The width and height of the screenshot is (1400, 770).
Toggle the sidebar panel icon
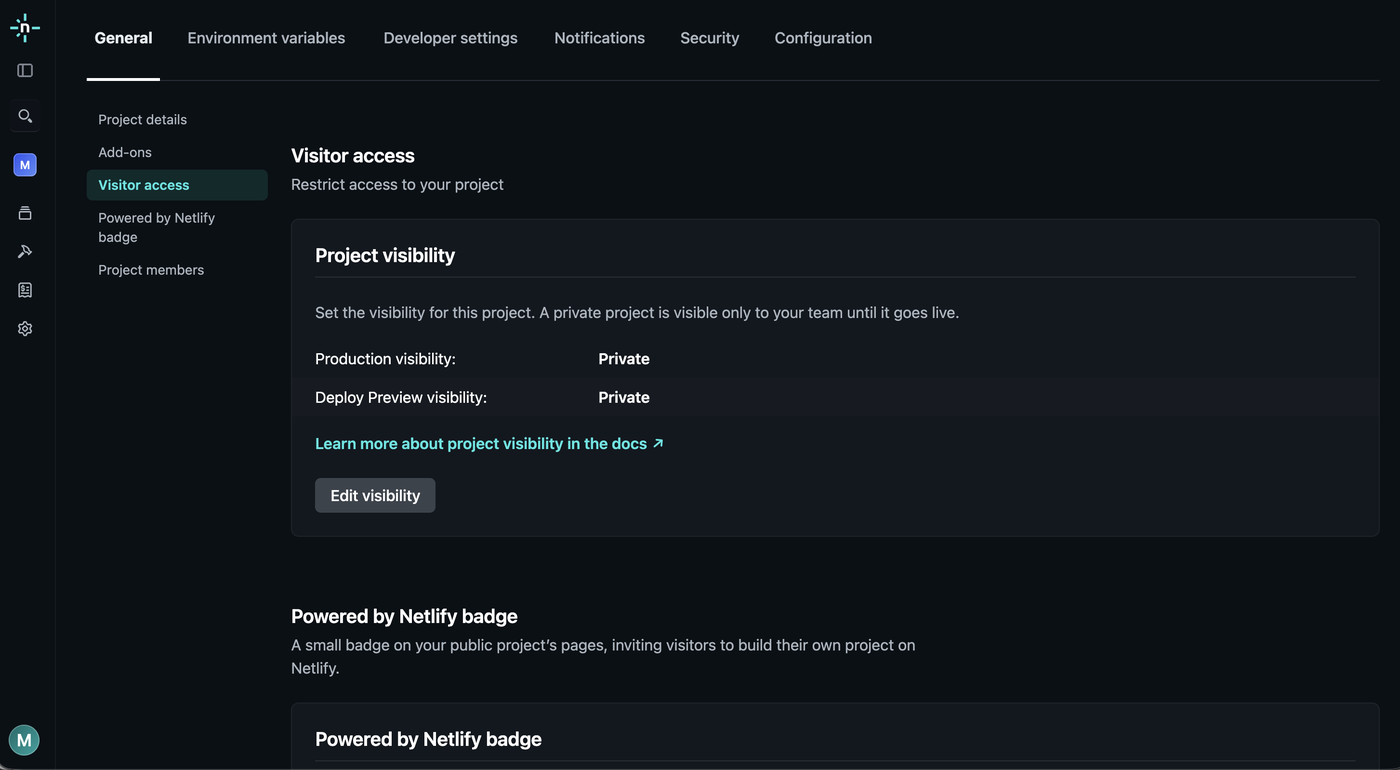point(25,70)
